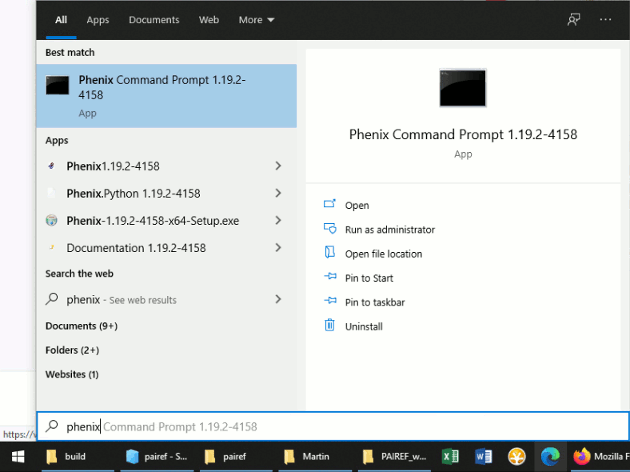This screenshot has width=630, height=472.
Task: Click the Phenix Command Prompt title in preview pane
Action: coord(463,134)
